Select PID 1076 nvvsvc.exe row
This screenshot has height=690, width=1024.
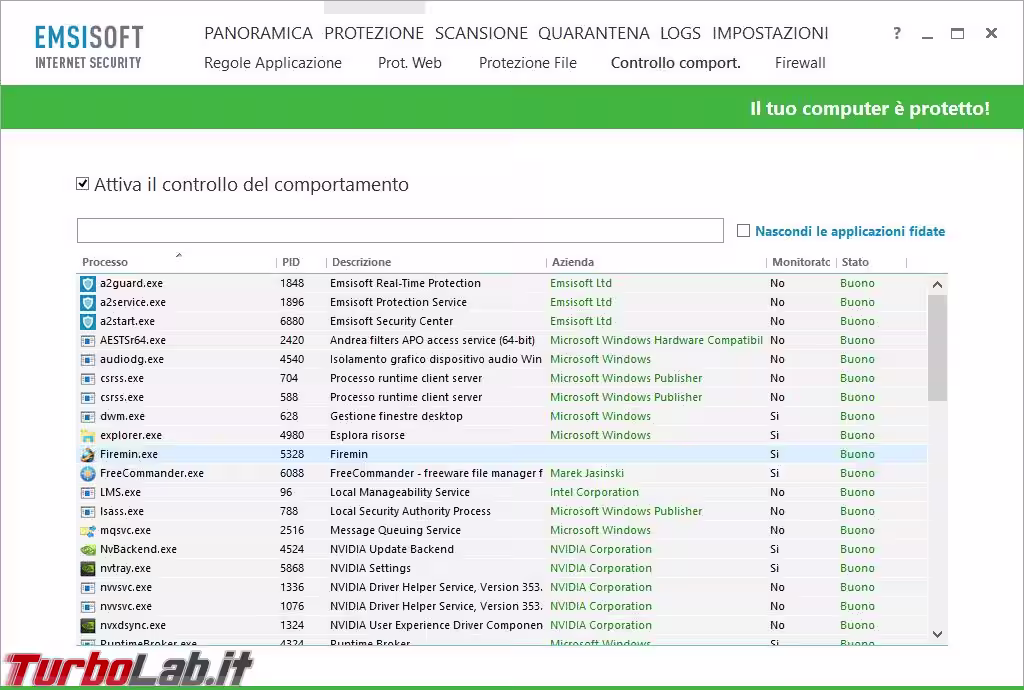pyautogui.click(x=502, y=606)
